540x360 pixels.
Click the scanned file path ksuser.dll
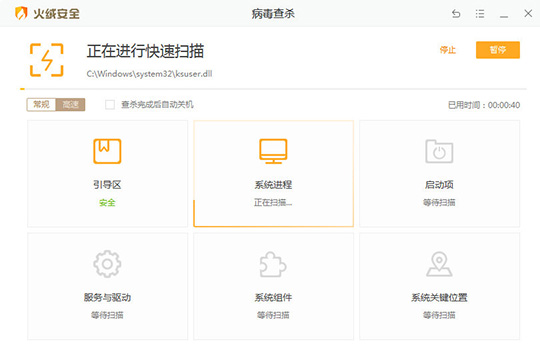point(149,74)
